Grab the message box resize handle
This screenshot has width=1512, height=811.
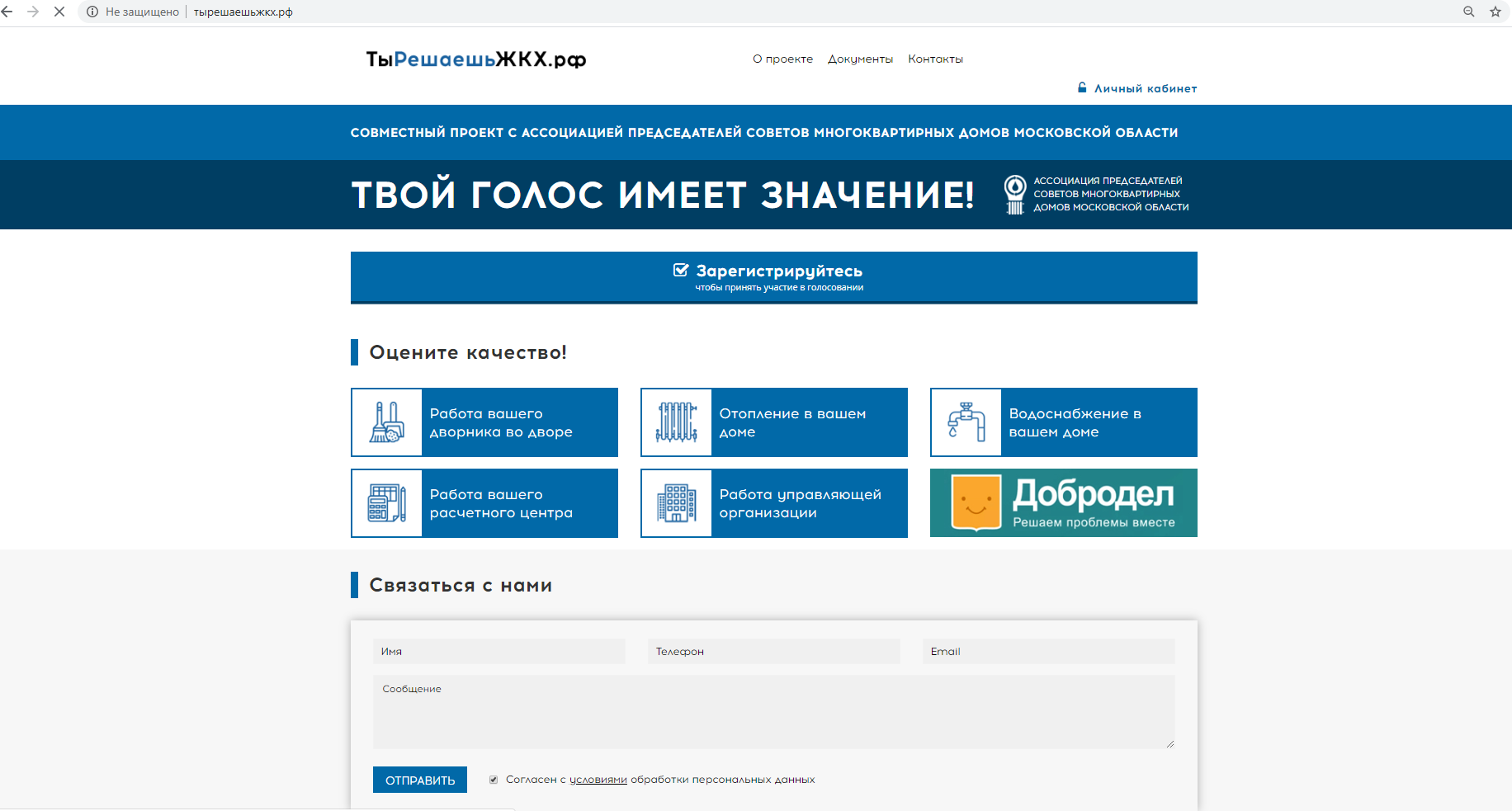click(x=1170, y=744)
